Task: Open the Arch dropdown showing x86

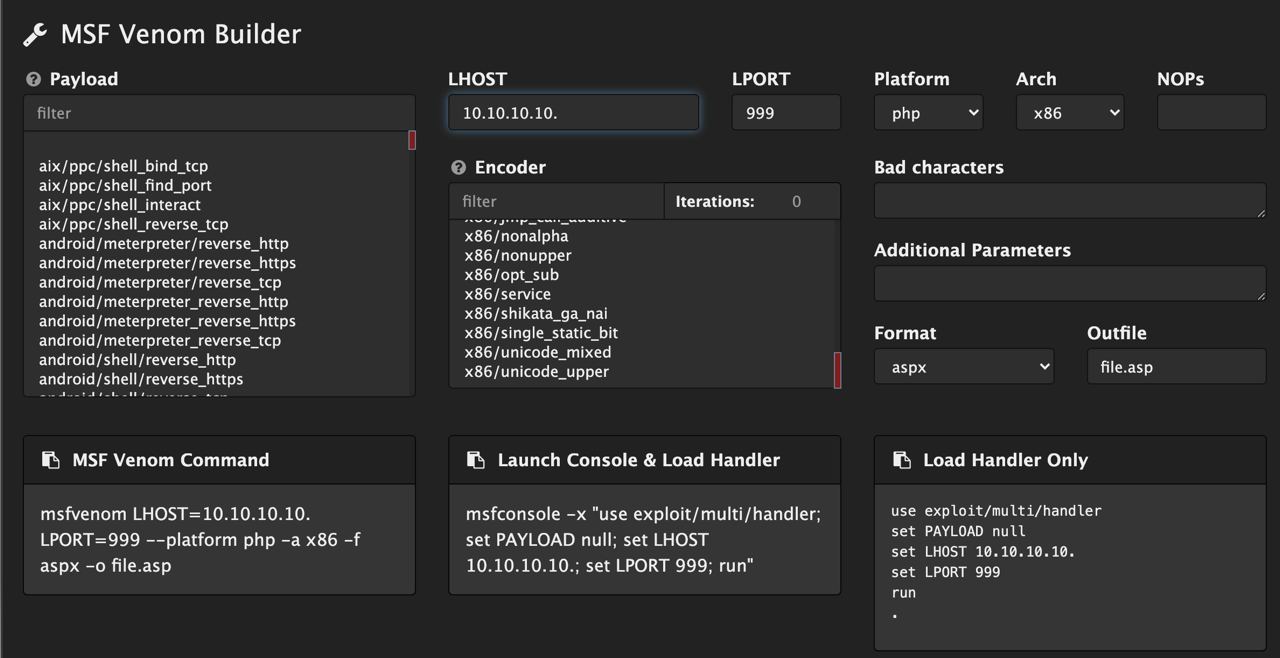Action: tap(1070, 113)
